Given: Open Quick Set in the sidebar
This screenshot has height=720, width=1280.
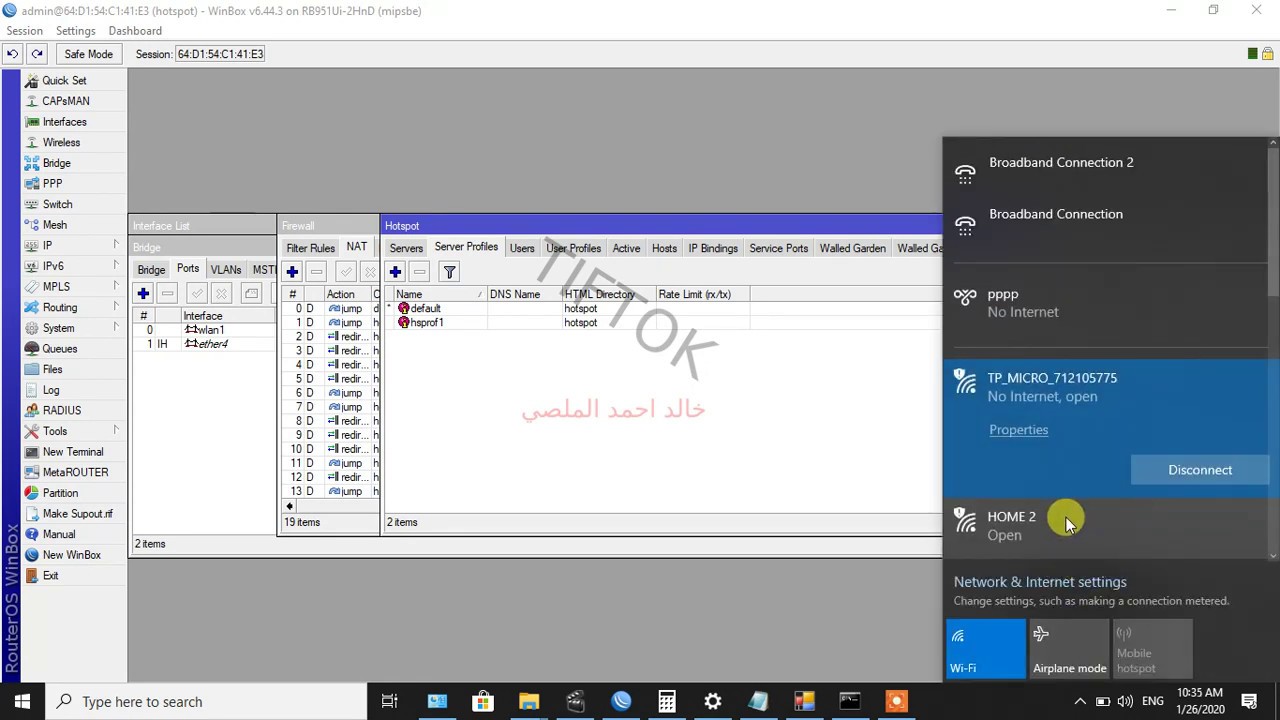Looking at the screenshot, I should [x=64, y=80].
